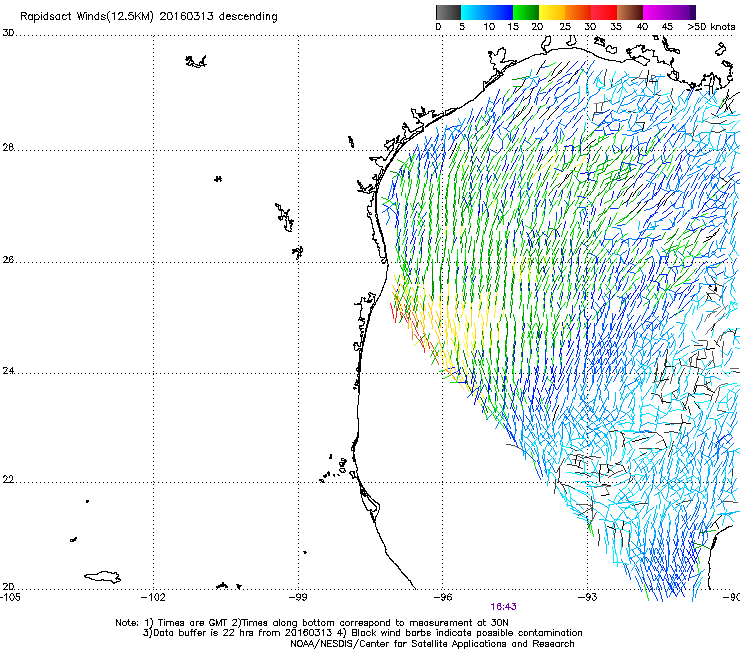Click the longitude label '-99'
Screen dimensions: 740x650
[x=298, y=597]
